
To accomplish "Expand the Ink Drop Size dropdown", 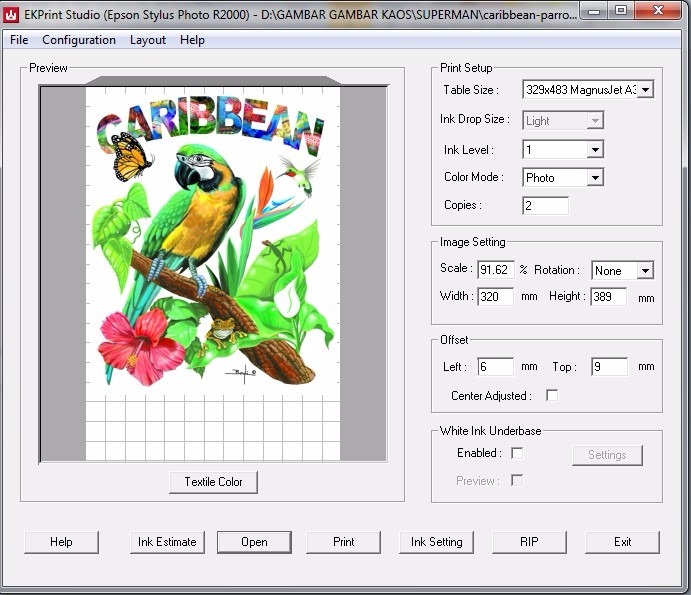I will [595, 120].
